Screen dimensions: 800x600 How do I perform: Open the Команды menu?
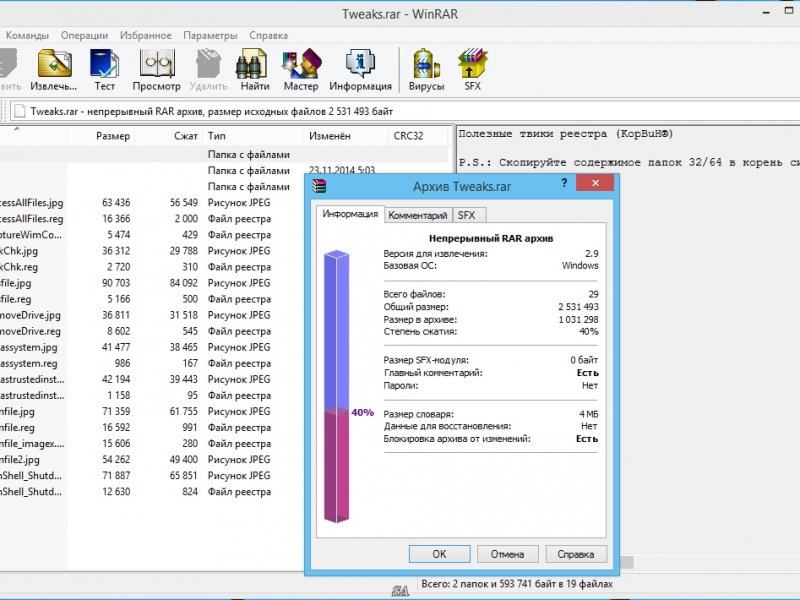click(x=27, y=35)
